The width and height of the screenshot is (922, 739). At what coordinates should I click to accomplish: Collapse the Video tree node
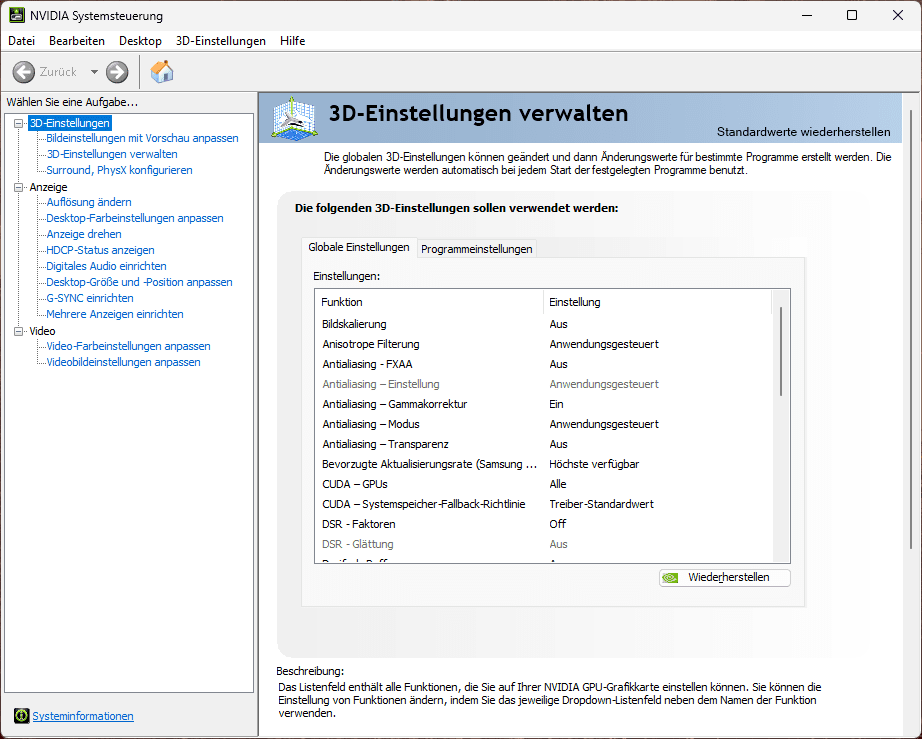point(19,332)
